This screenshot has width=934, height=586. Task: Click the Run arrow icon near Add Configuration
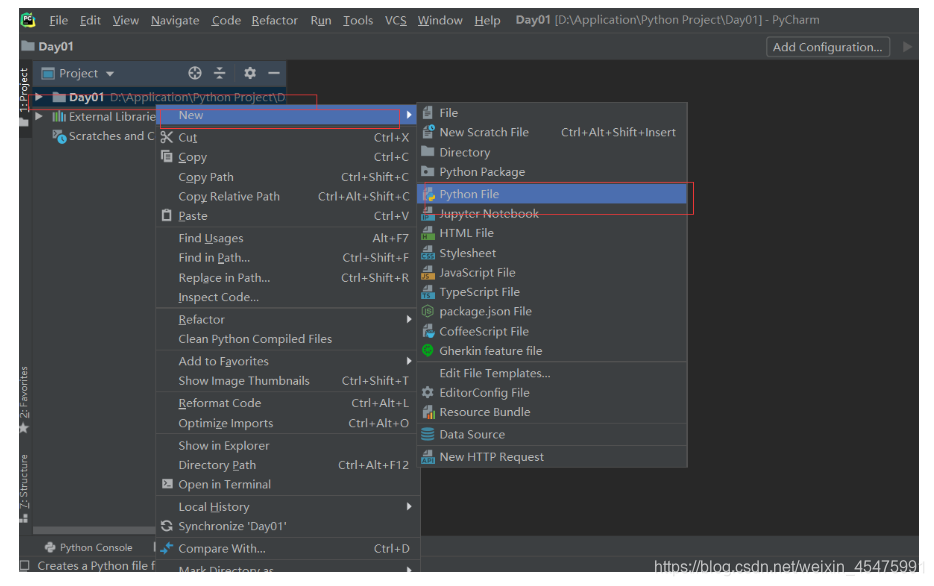click(x=907, y=46)
